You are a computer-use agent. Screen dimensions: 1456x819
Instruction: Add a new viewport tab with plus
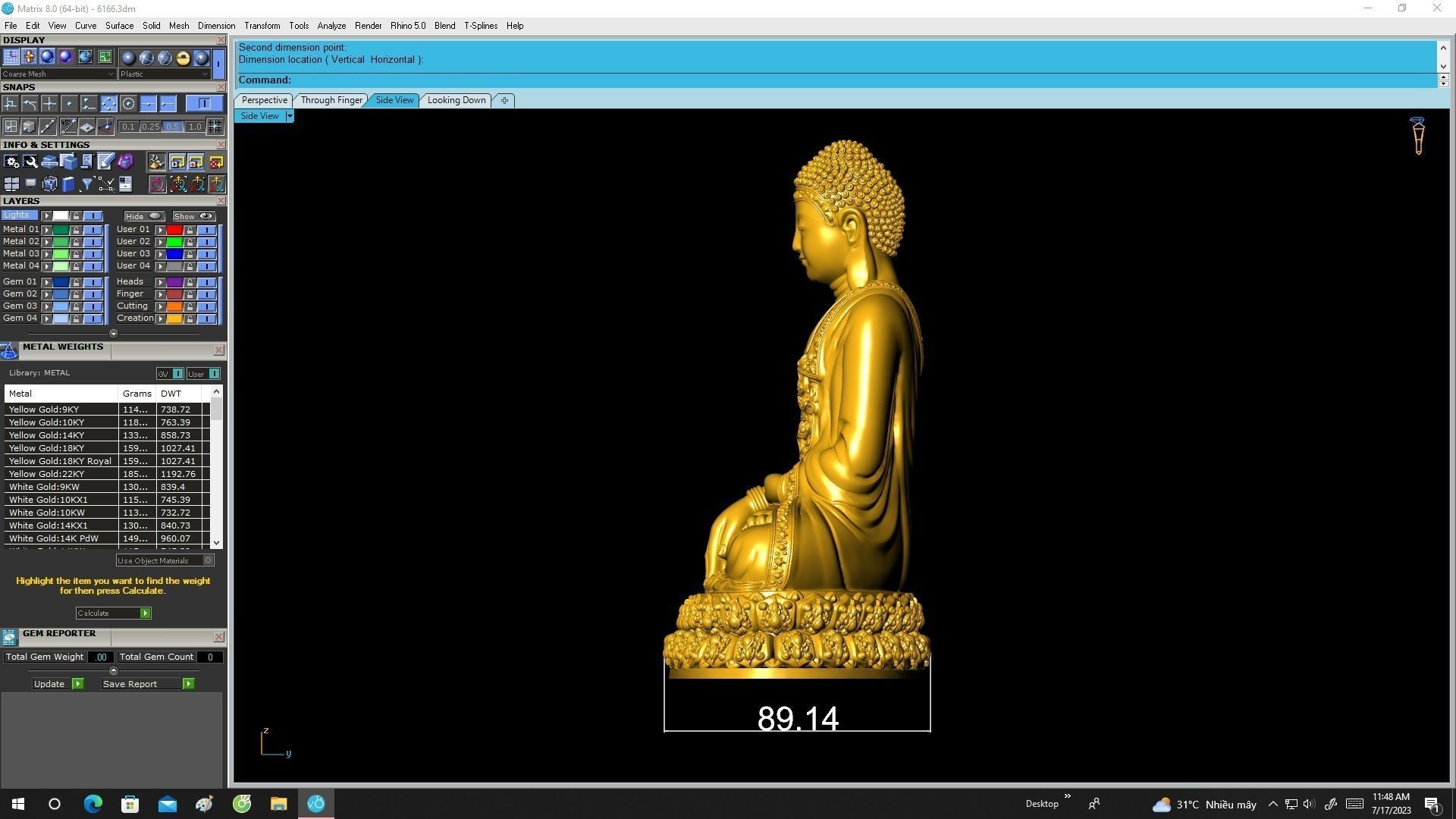(x=504, y=100)
